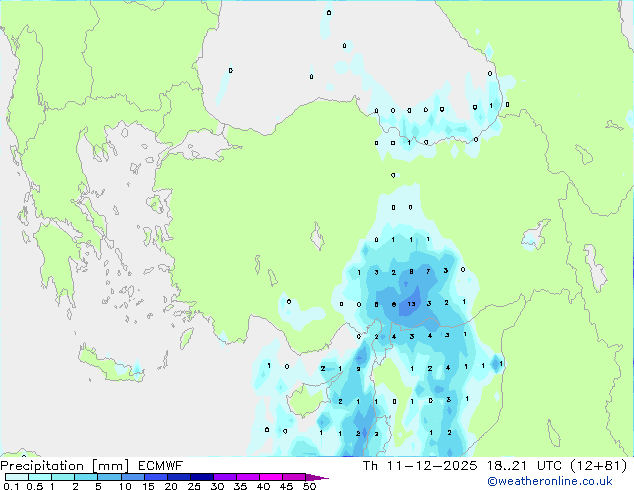Select the 10–15 mm legend color swatch

tap(132, 477)
